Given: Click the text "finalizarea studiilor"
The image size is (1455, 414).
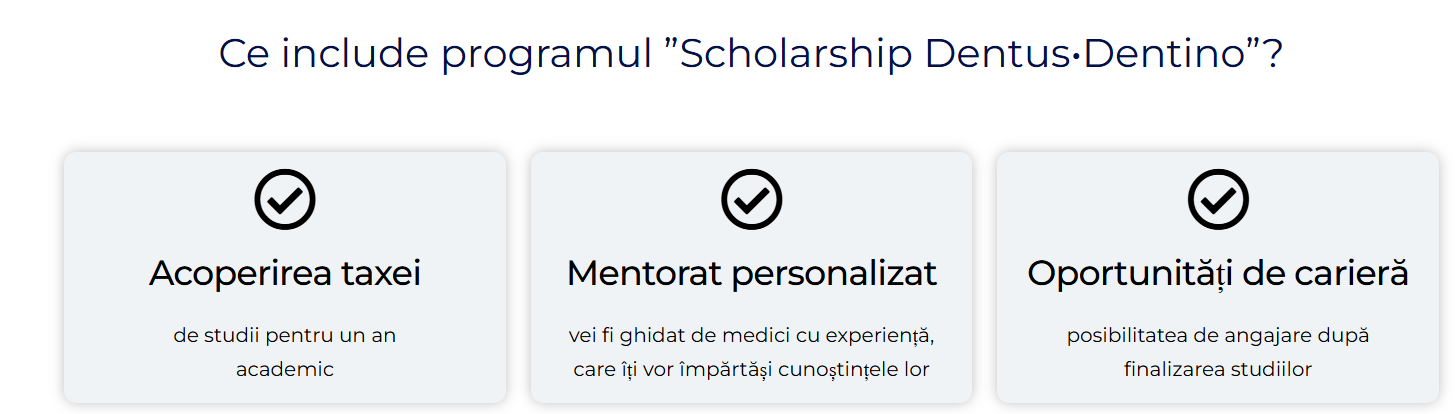Looking at the screenshot, I should [1218, 369].
